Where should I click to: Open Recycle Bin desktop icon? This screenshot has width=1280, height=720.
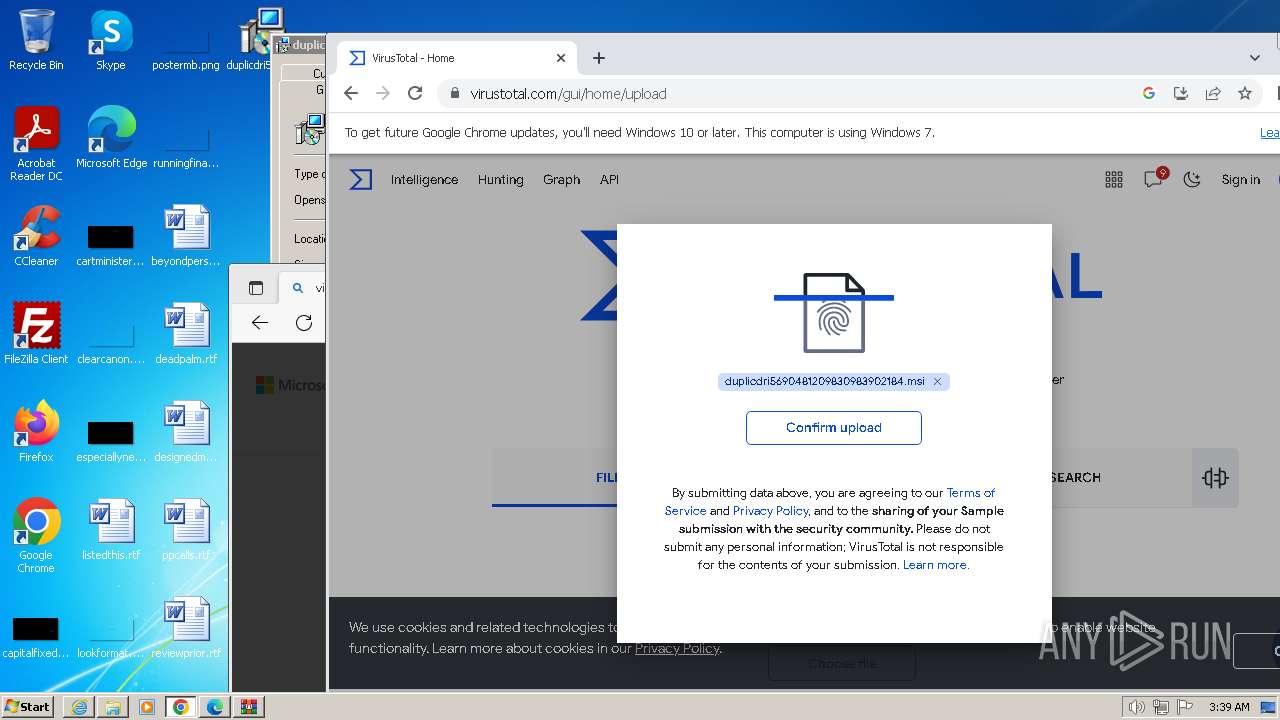[x=36, y=40]
